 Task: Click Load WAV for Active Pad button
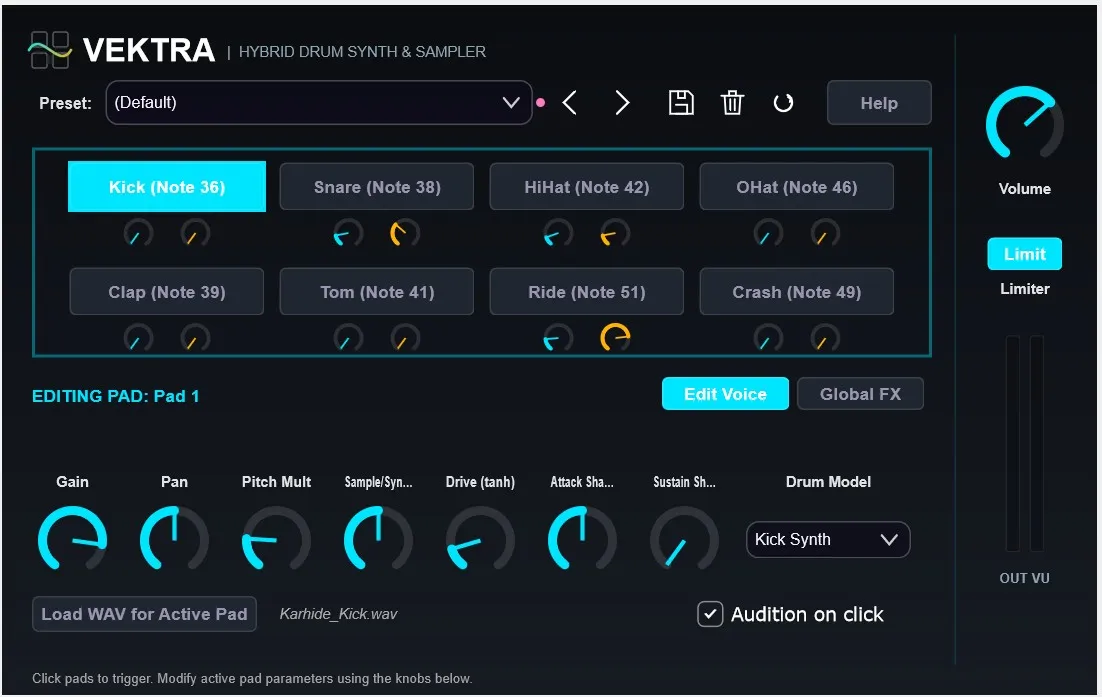click(144, 614)
